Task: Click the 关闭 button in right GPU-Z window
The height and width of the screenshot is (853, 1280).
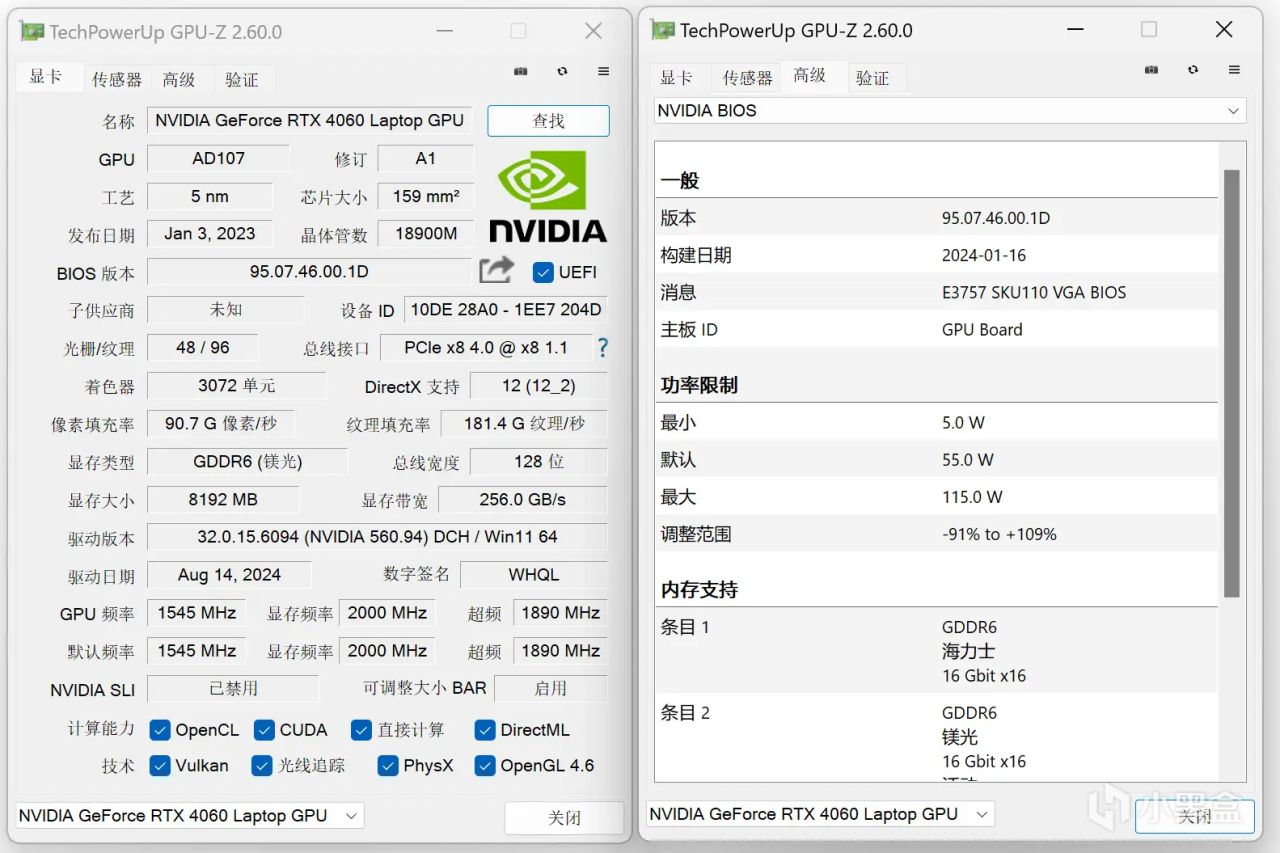Action: click(x=1194, y=816)
